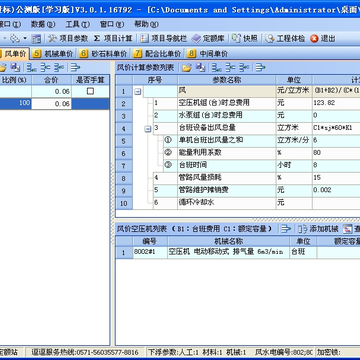Image resolution: width=360 pixels, height=360 pixels.
Task: Collapse the 台班设备出风总量 tree node
Action: point(148,129)
